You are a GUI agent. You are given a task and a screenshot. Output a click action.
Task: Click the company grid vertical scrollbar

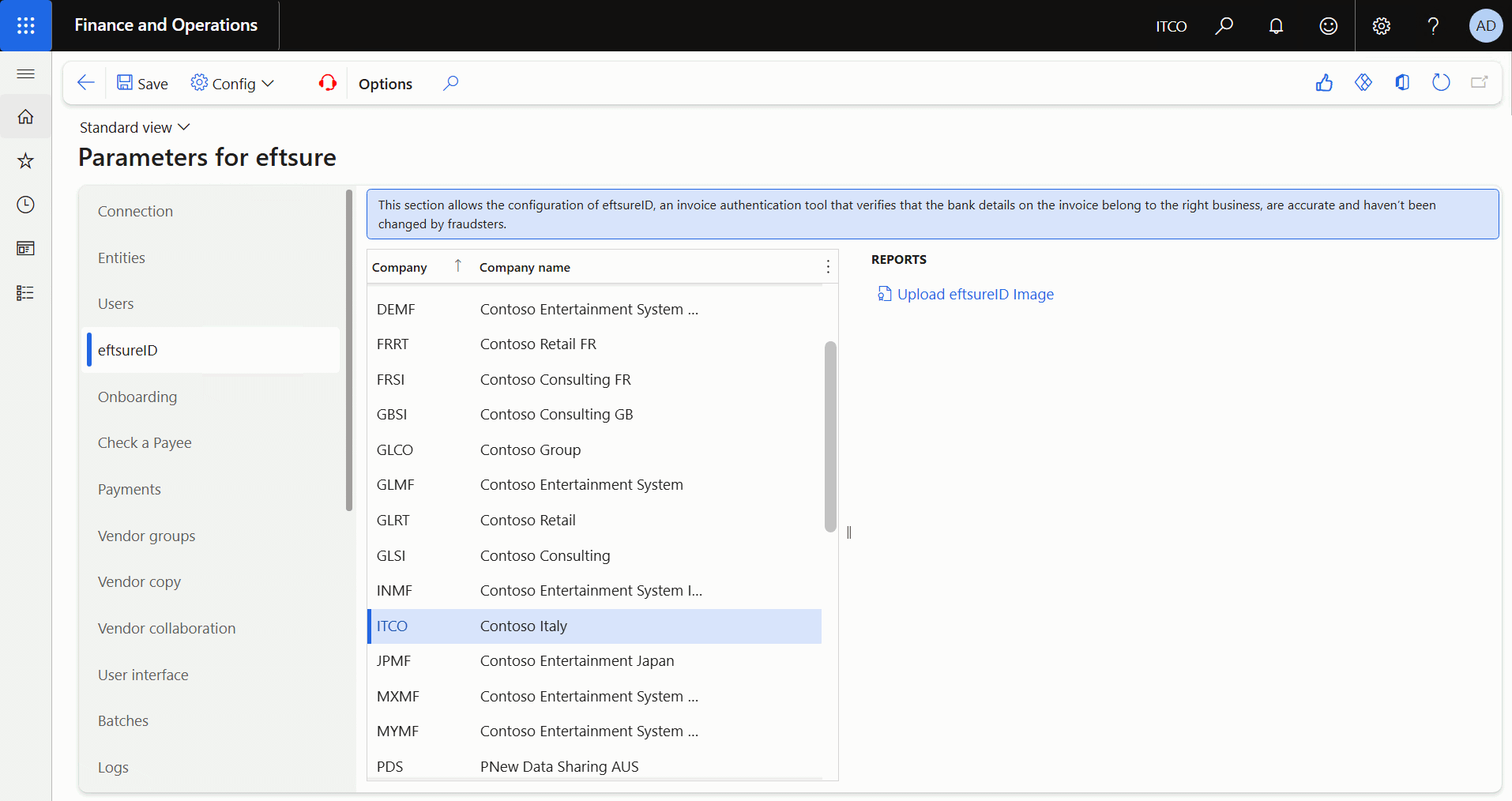tap(830, 436)
